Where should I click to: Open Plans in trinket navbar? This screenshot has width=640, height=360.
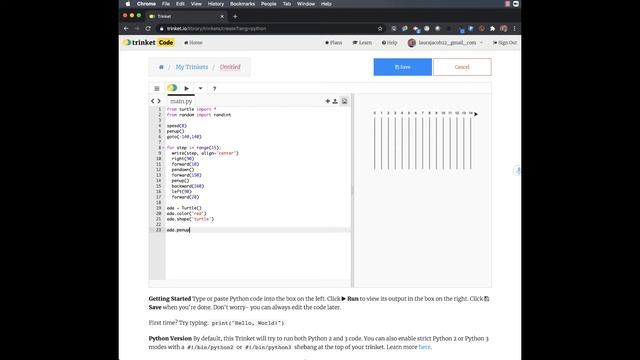(333, 42)
